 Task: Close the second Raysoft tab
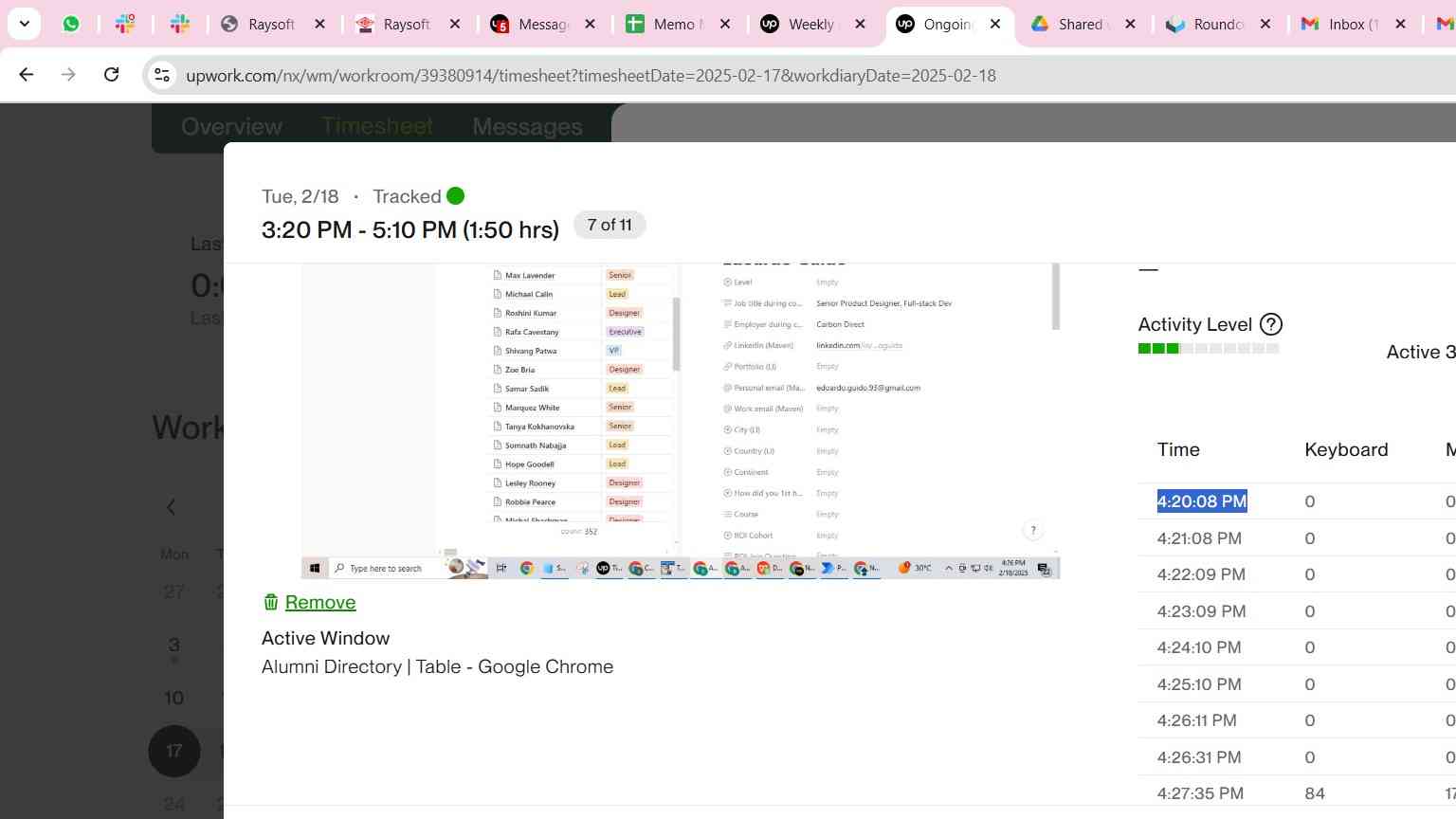coord(455,24)
